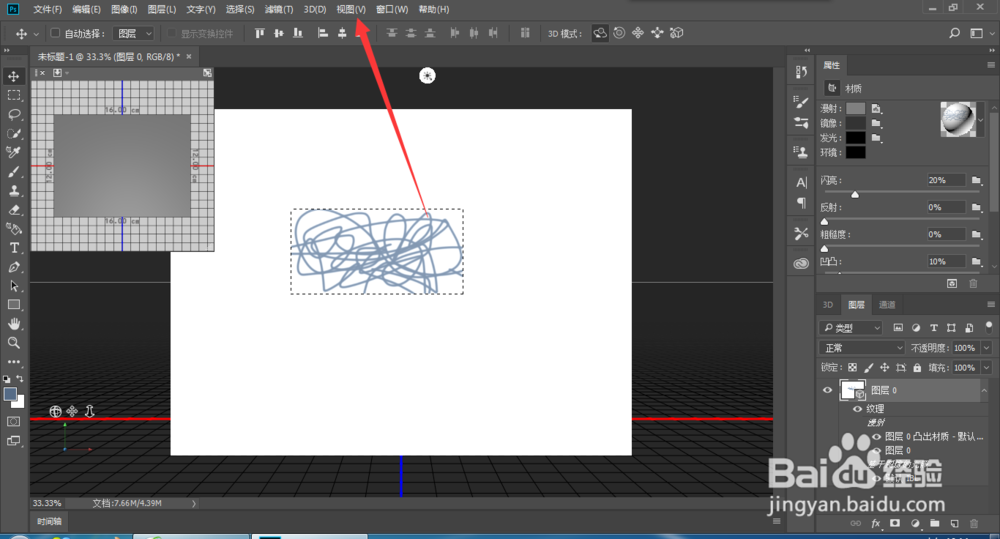Image resolution: width=1000 pixels, height=539 pixels.
Task: Toggle lock all padlock icon
Action: (917, 367)
